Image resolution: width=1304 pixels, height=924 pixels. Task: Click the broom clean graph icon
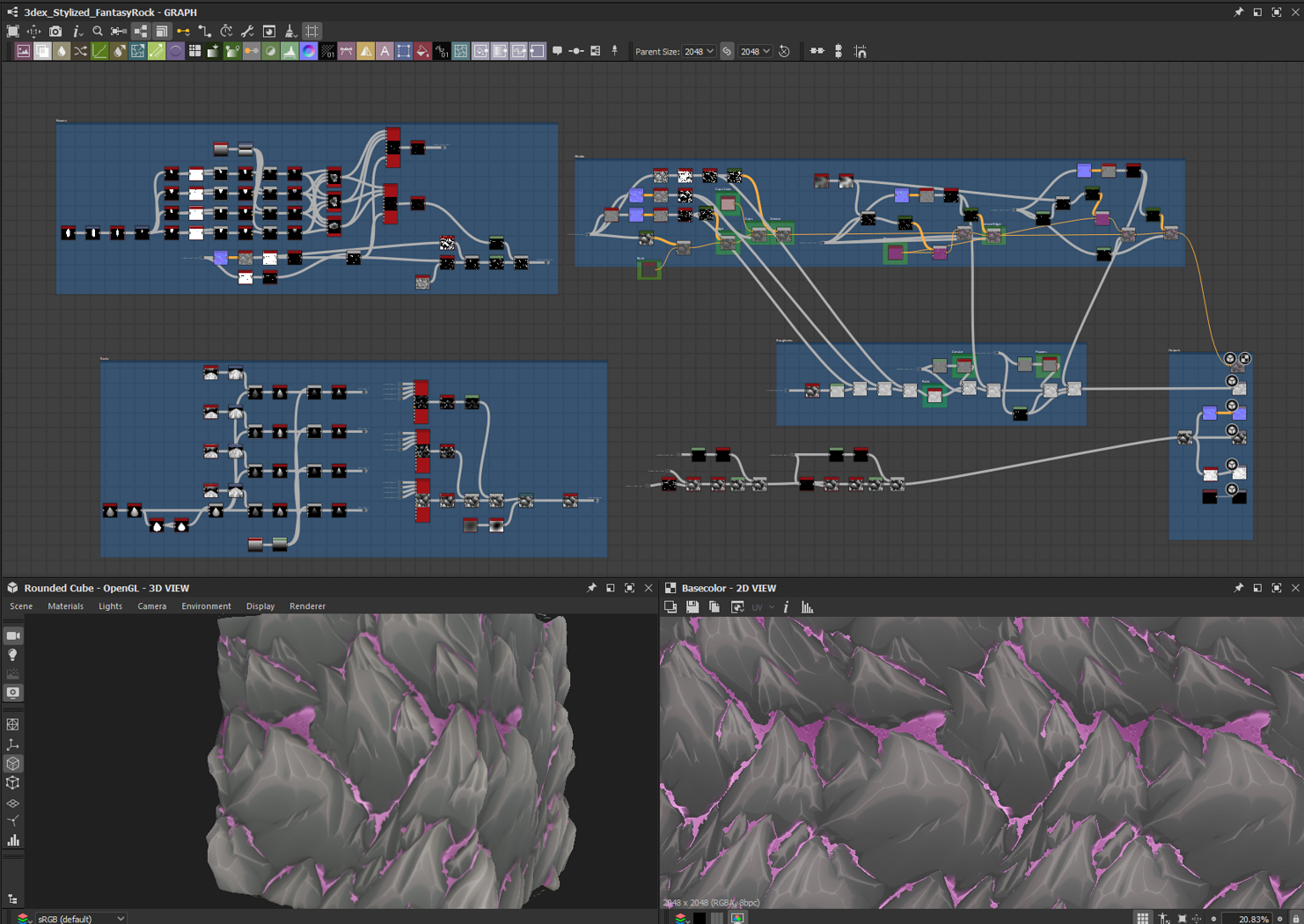290,32
